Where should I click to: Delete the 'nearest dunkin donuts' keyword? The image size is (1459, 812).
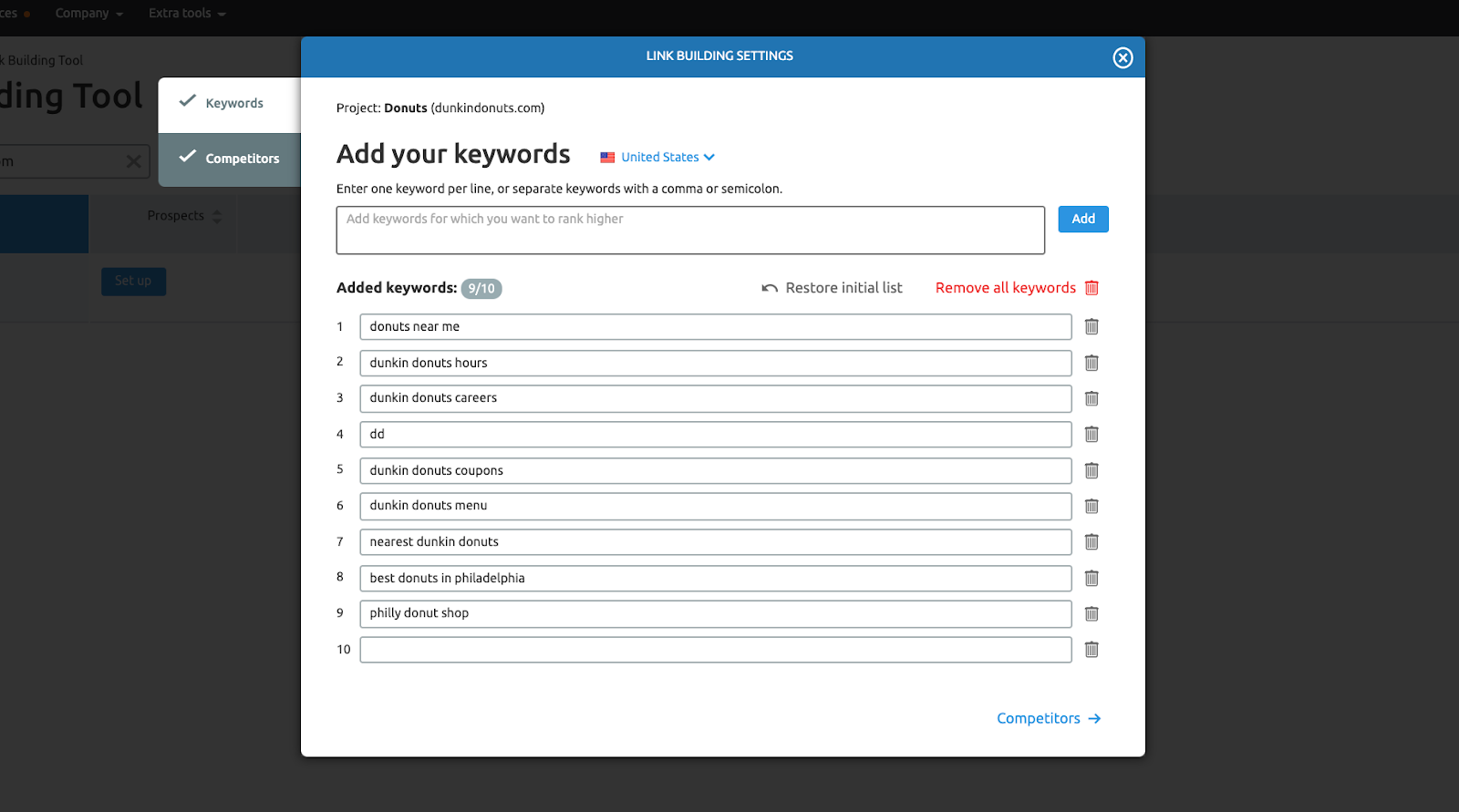1091,541
